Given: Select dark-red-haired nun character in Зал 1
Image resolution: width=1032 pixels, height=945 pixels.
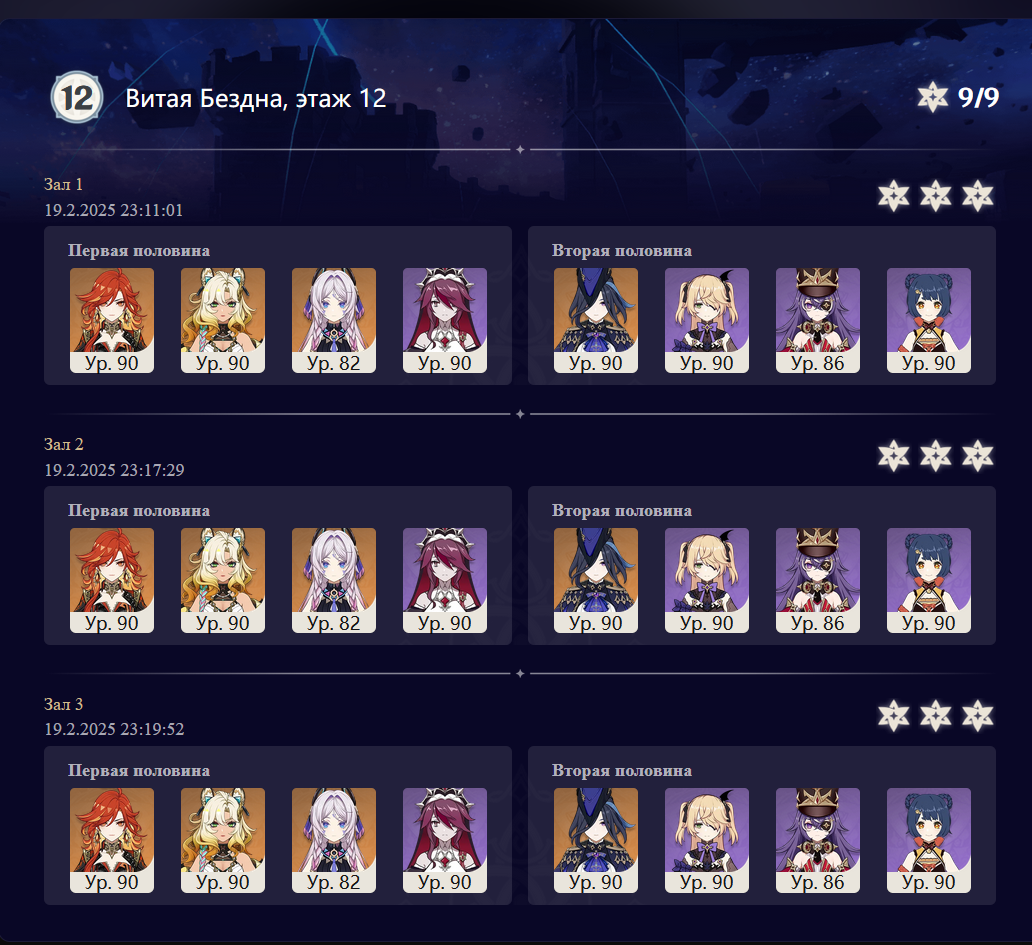Looking at the screenshot, I should click(445, 320).
